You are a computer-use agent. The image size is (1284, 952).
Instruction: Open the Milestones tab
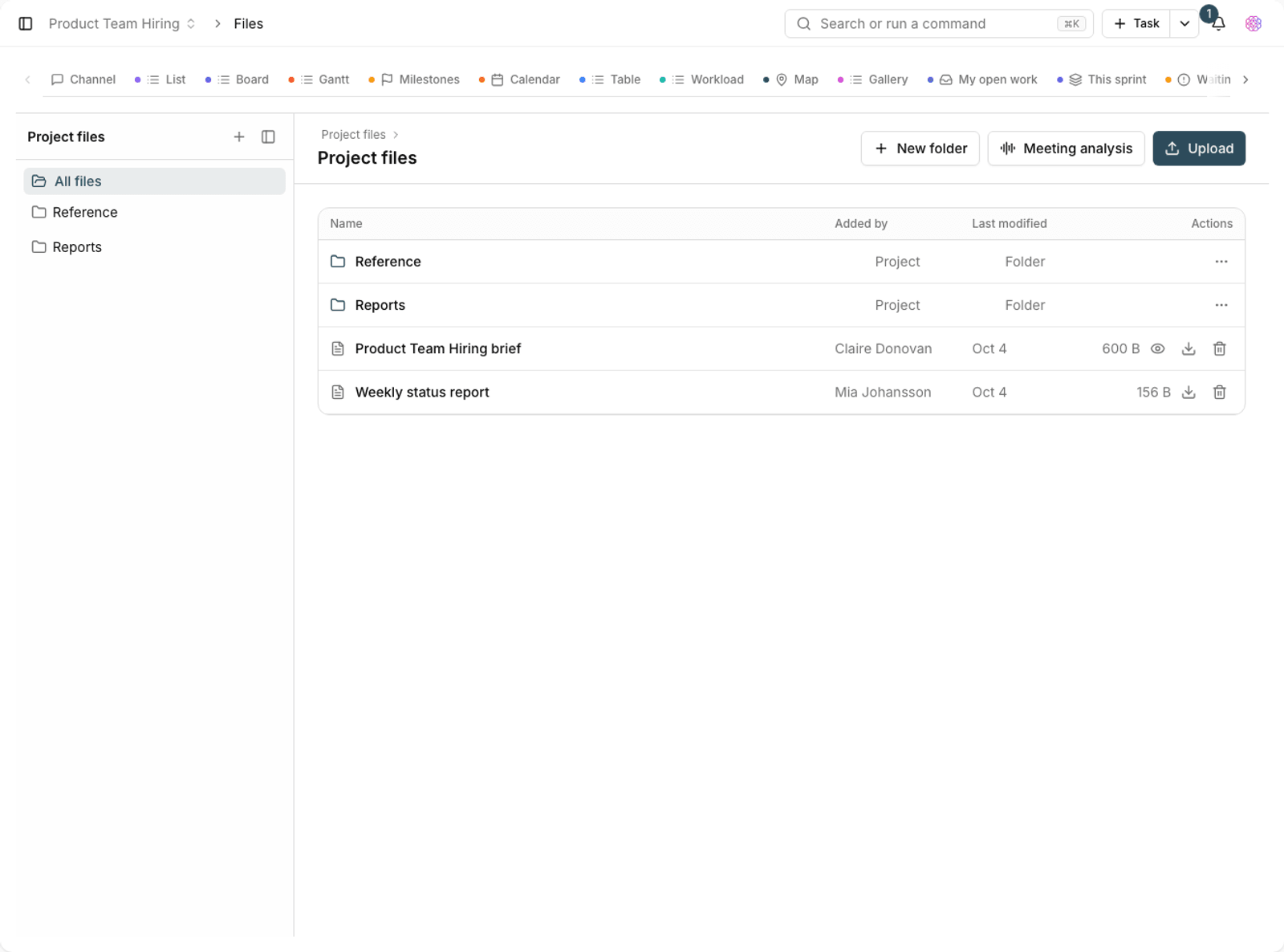414,79
